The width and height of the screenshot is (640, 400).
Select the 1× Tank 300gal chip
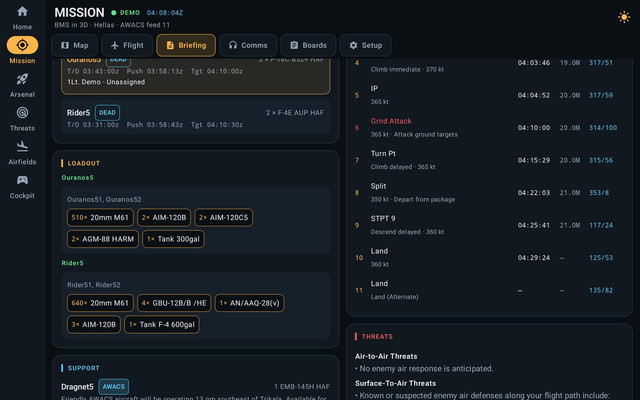(173, 239)
